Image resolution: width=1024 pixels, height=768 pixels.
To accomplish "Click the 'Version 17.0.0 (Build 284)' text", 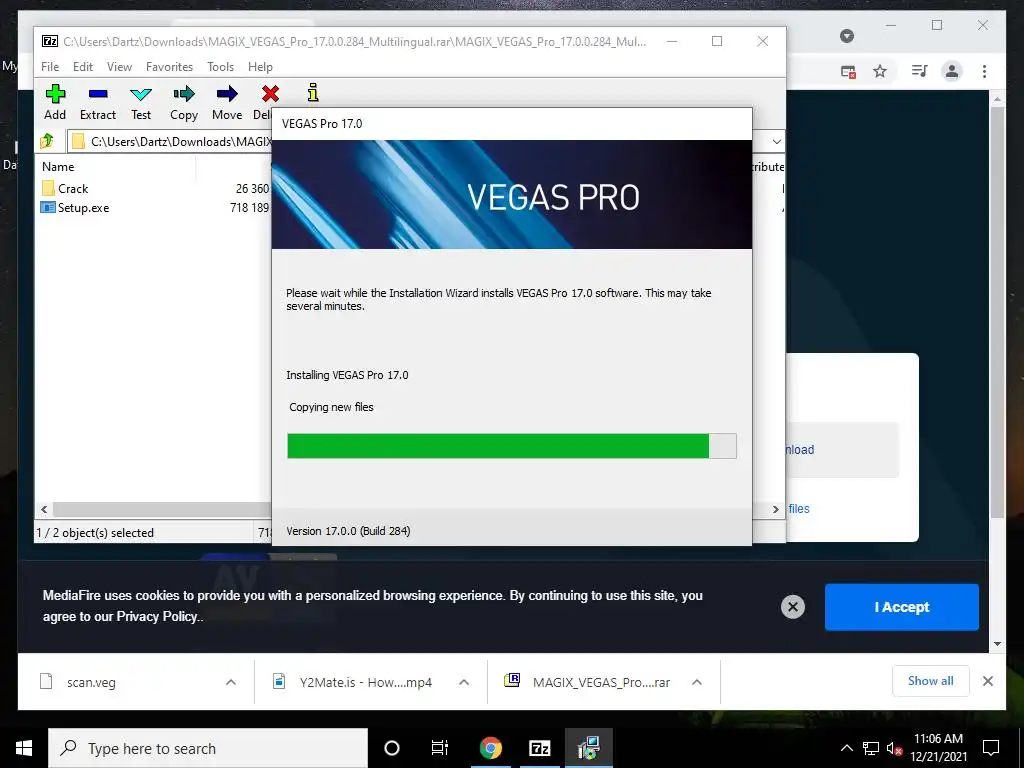I will point(348,531).
